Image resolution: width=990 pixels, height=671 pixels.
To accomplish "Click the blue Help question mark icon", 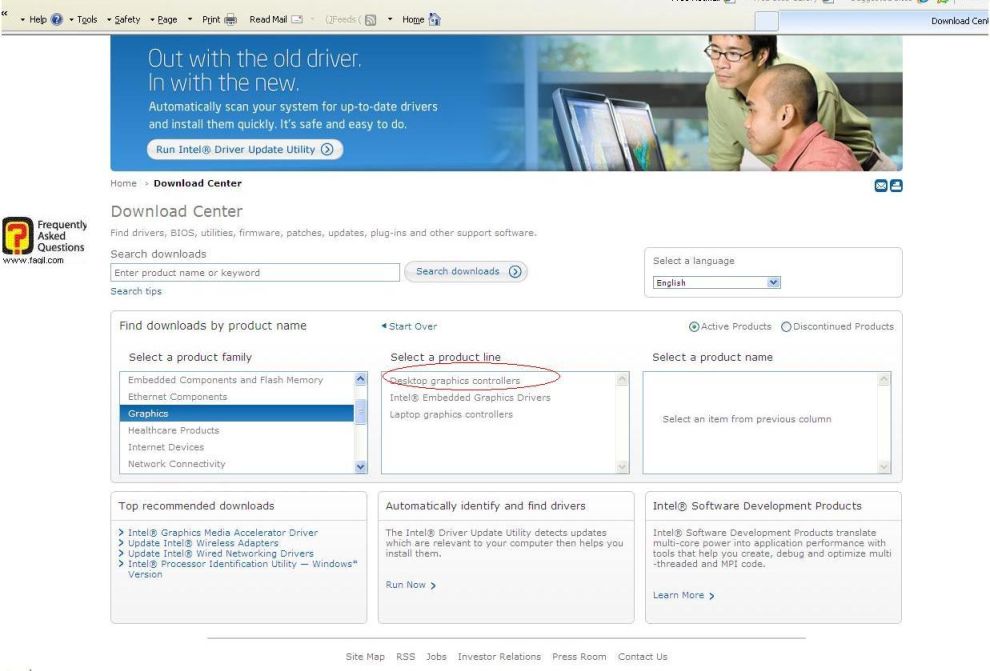I will pos(57,20).
